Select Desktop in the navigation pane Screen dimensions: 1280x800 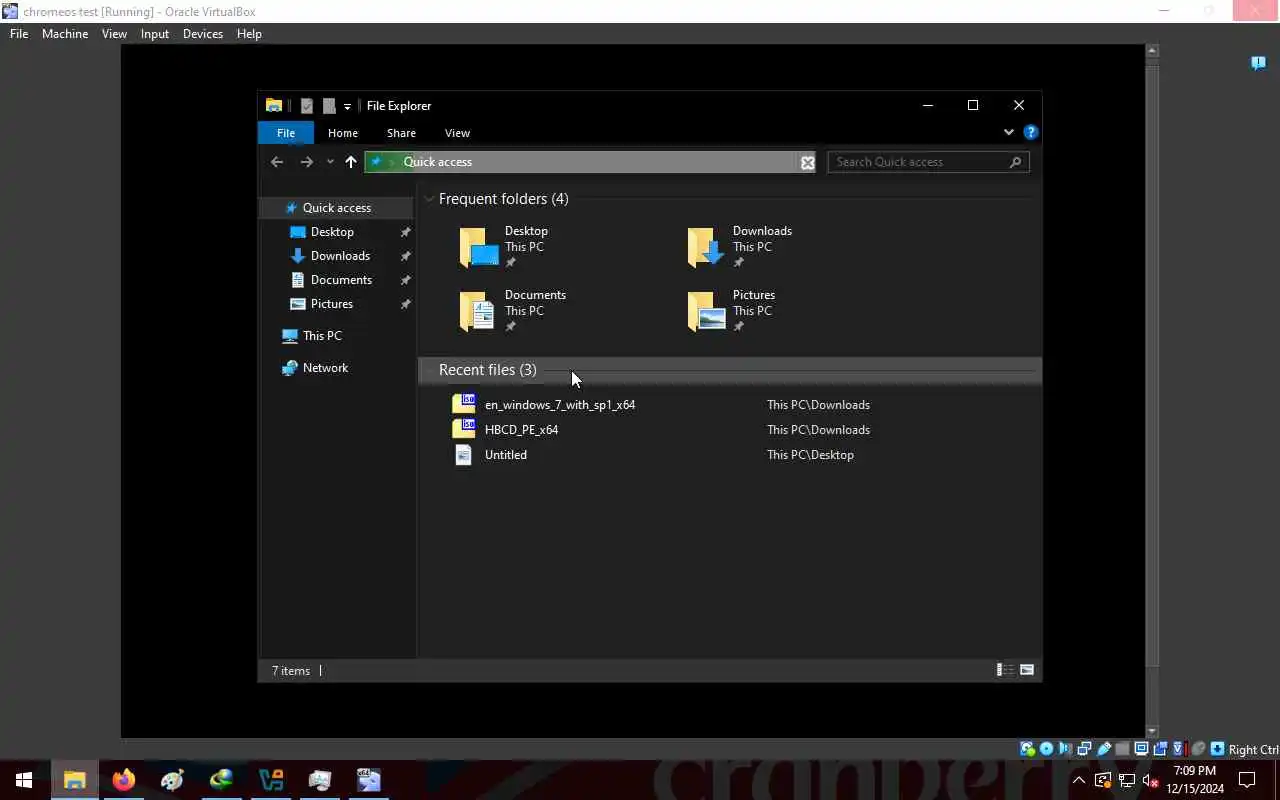[332, 232]
